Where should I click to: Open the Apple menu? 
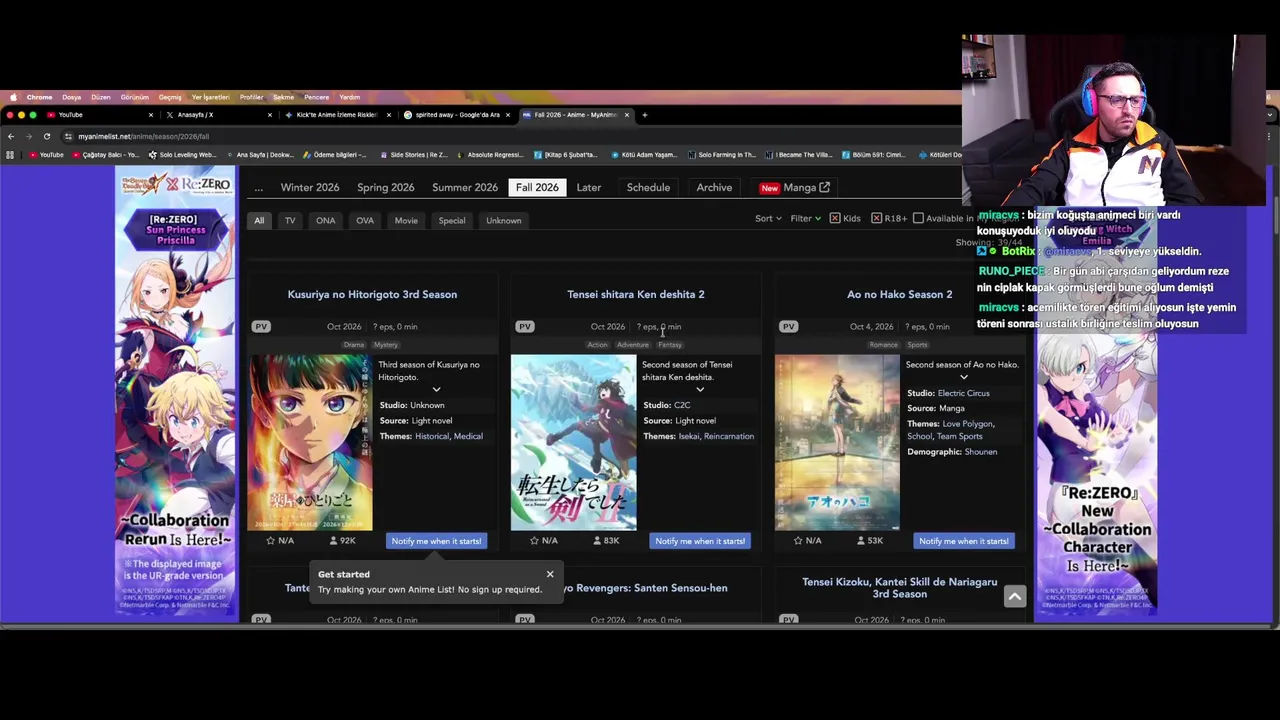13,97
